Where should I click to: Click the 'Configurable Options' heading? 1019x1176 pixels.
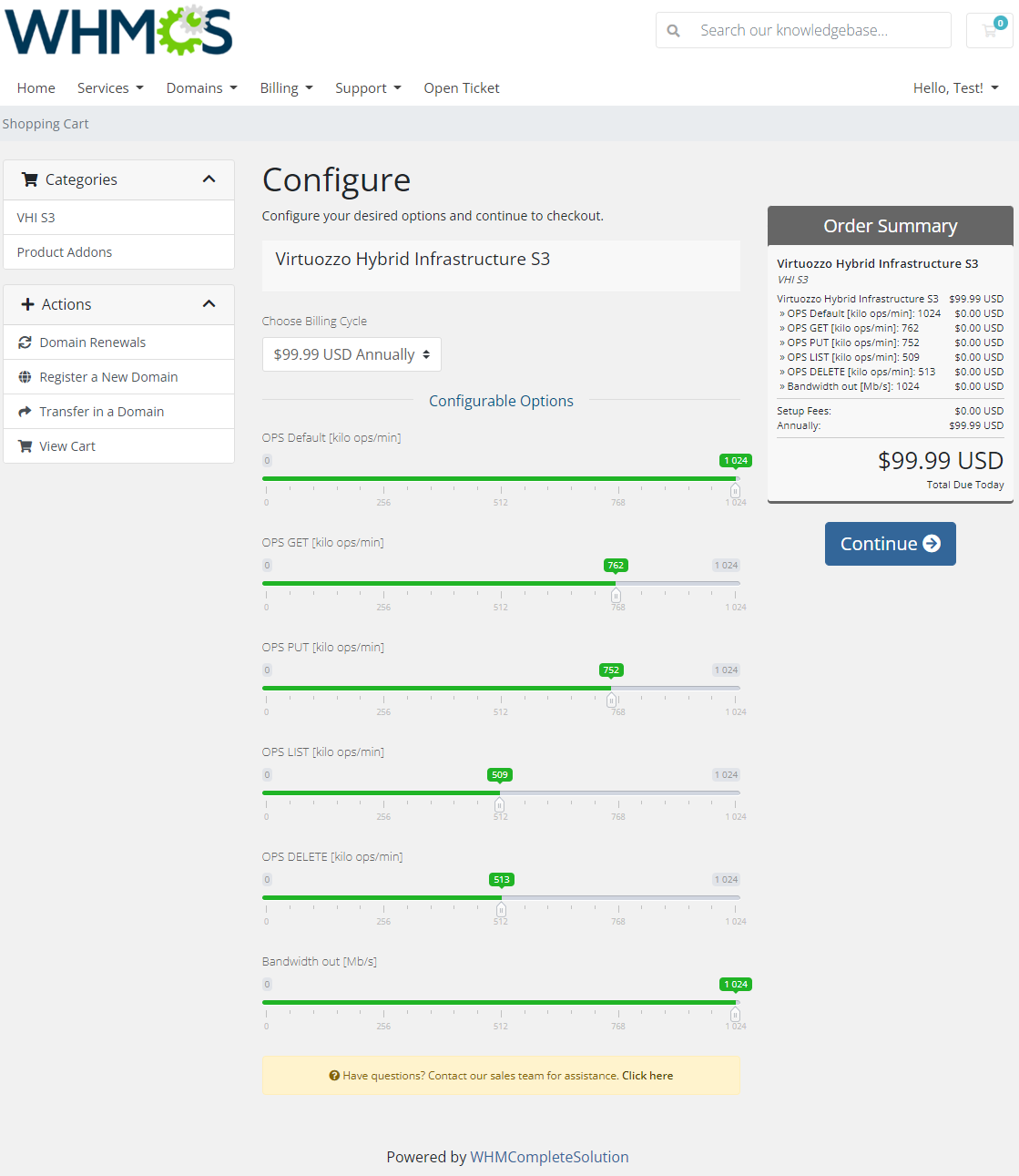pos(501,401)
